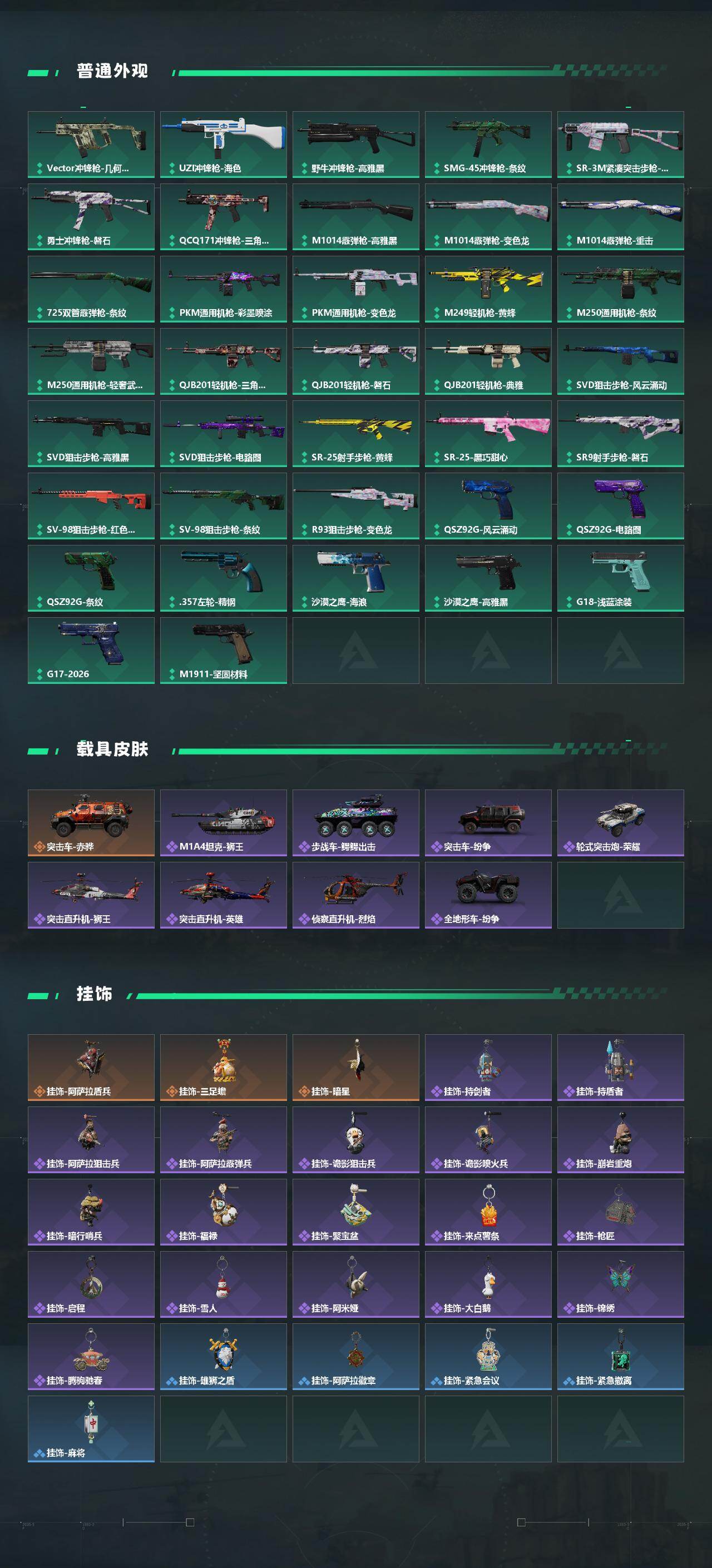
Task: Select the 挂饰-大白鹅 goose charm
Action: (488, 1284)
